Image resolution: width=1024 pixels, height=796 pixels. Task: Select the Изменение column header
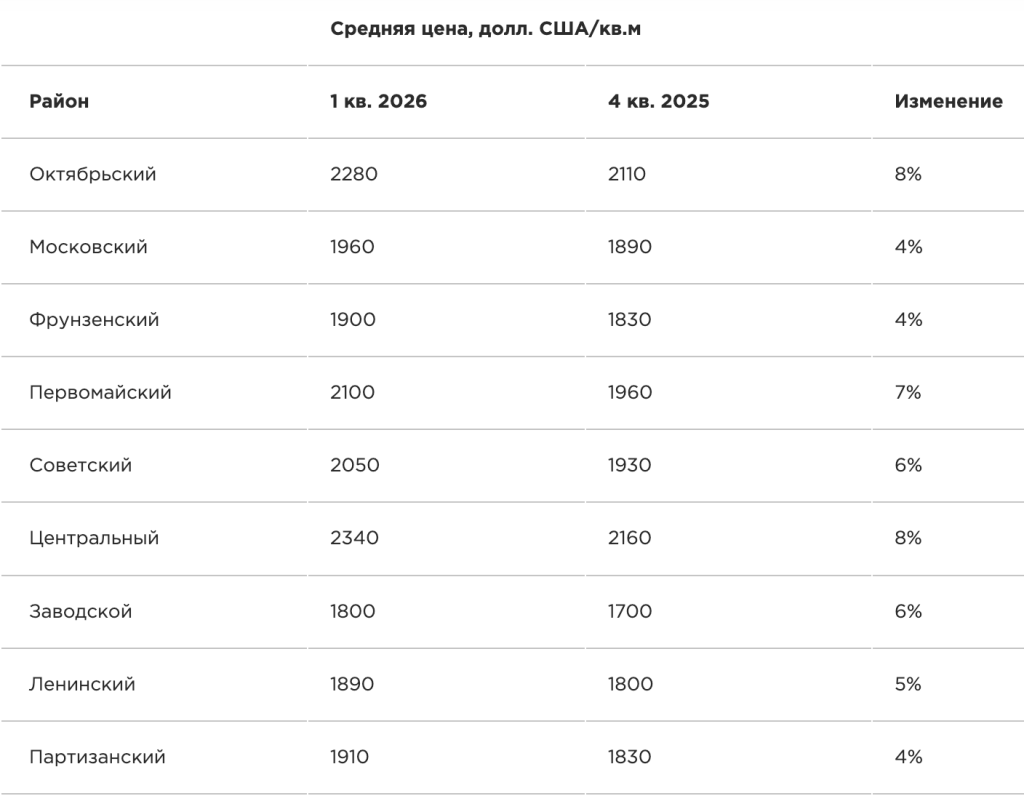coord(948,101)
